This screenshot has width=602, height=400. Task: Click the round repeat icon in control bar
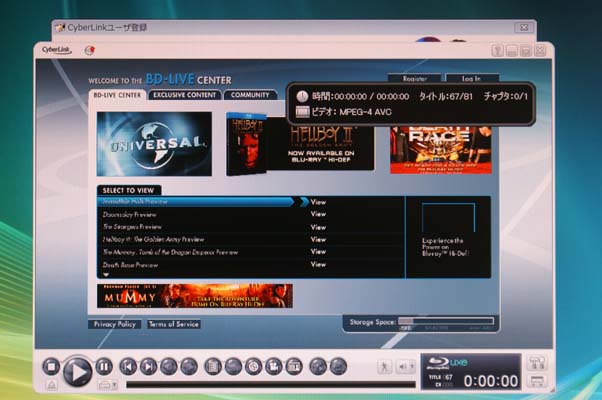click(253, 367)
